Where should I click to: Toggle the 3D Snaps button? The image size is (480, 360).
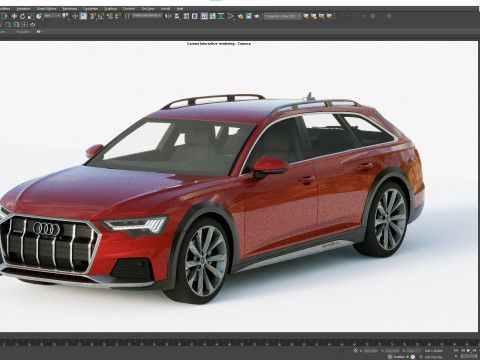(x=93, y=16)
